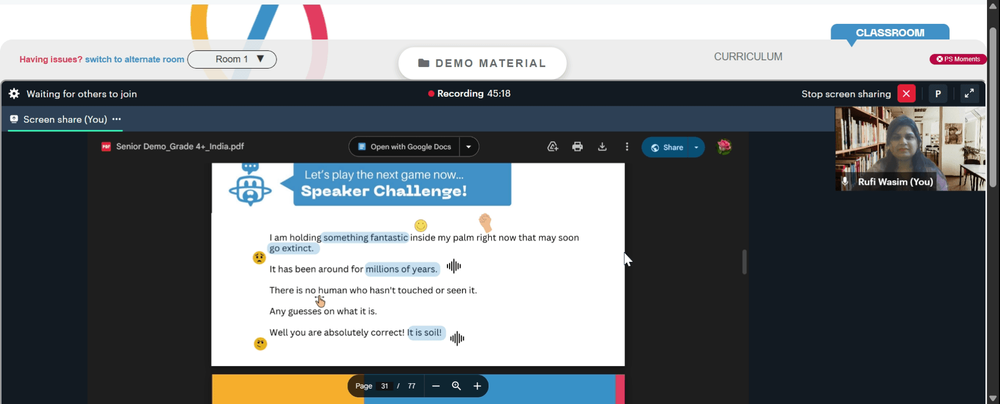Zoom in with the plus icon
1000x404 pixels.
(477, 386)
